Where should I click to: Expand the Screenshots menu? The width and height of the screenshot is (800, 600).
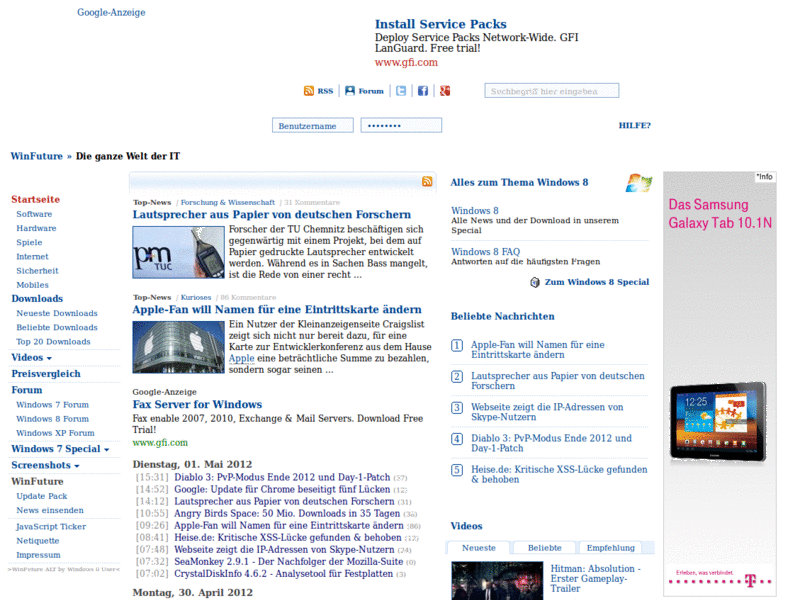click(x=77, y=466)
